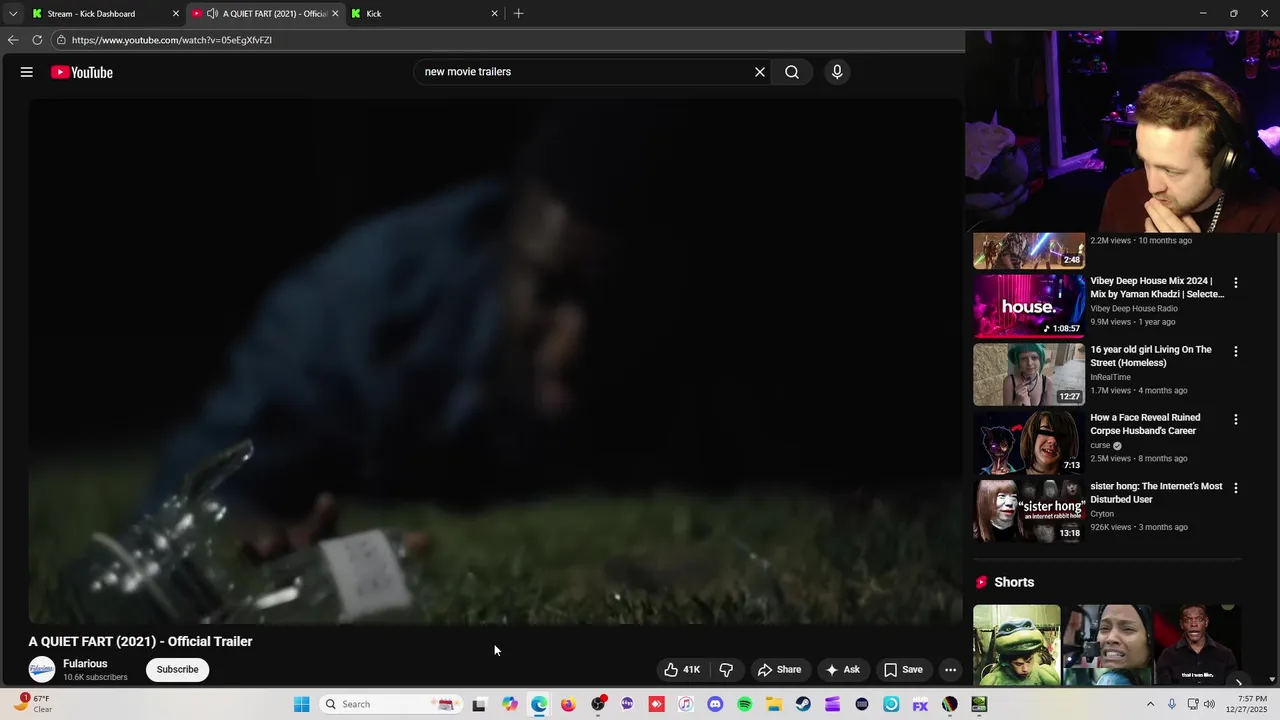Click the taskbar Search box
The height and width of the screenshot is (720, 1280).
click(391, 705)
